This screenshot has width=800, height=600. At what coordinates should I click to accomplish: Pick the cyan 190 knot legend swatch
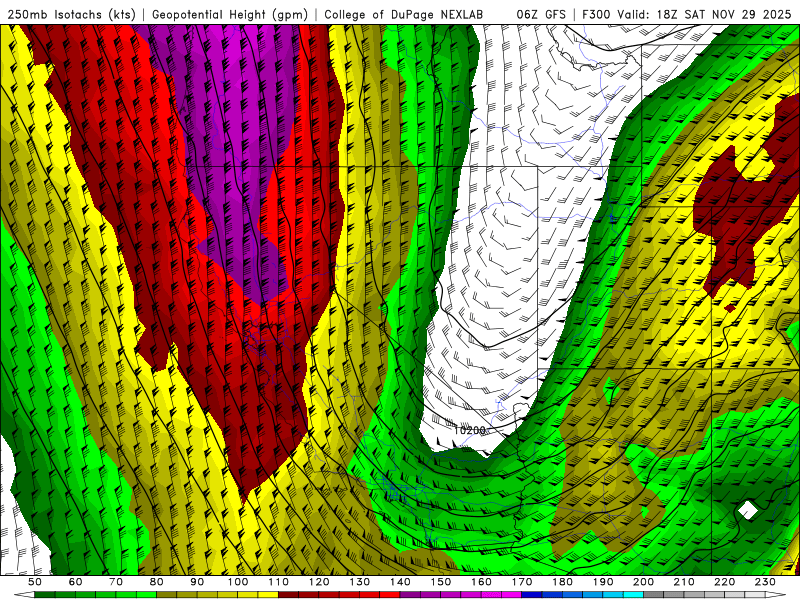pos(614,595)
